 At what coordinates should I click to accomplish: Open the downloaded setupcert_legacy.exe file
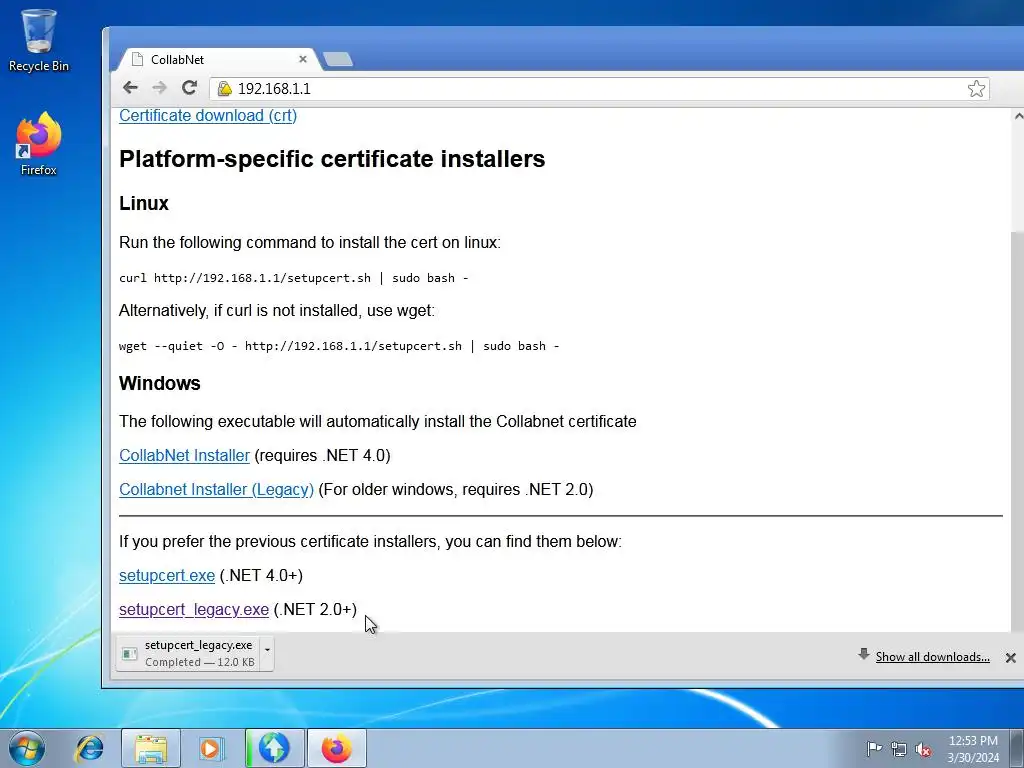coord(188,653)
